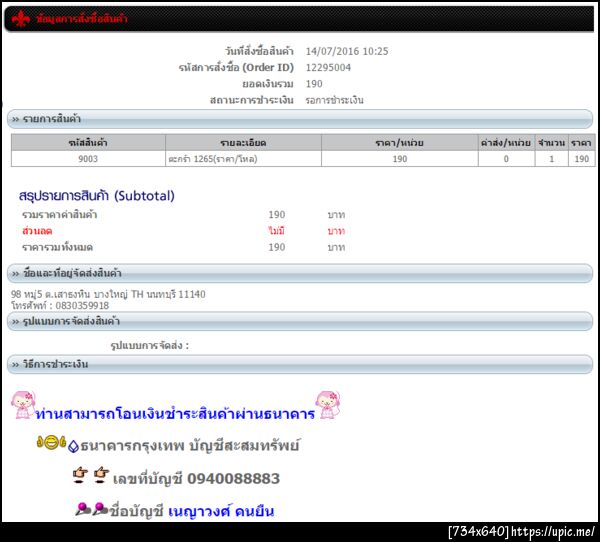Click the red ส่วนลด discount label
600x542 pixels.
tap(37, 231)
